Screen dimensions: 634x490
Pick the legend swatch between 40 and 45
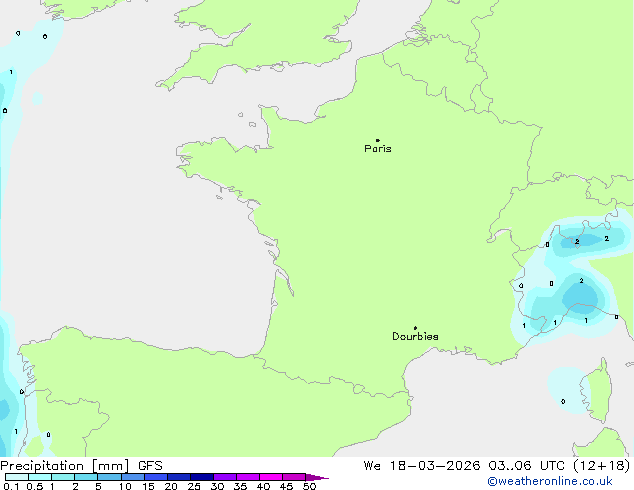271,477
